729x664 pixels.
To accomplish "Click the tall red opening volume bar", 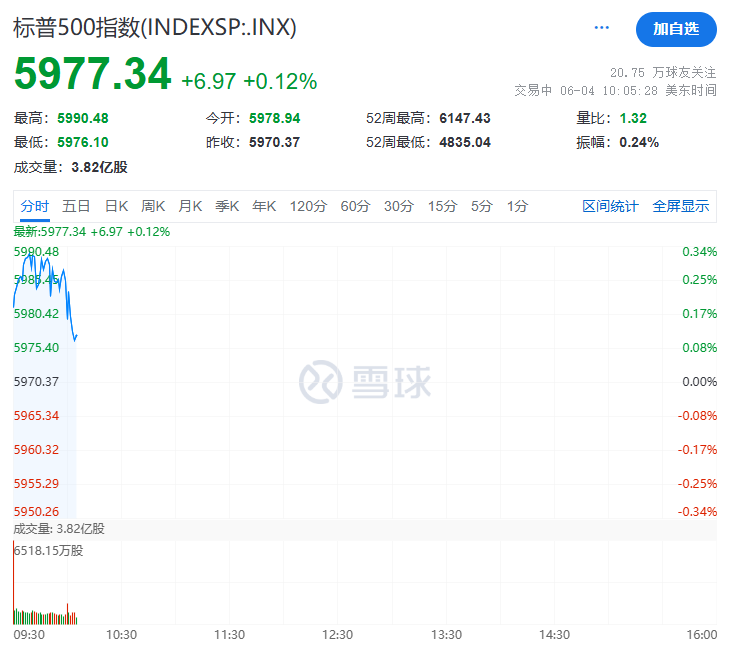I will (14, 583).
